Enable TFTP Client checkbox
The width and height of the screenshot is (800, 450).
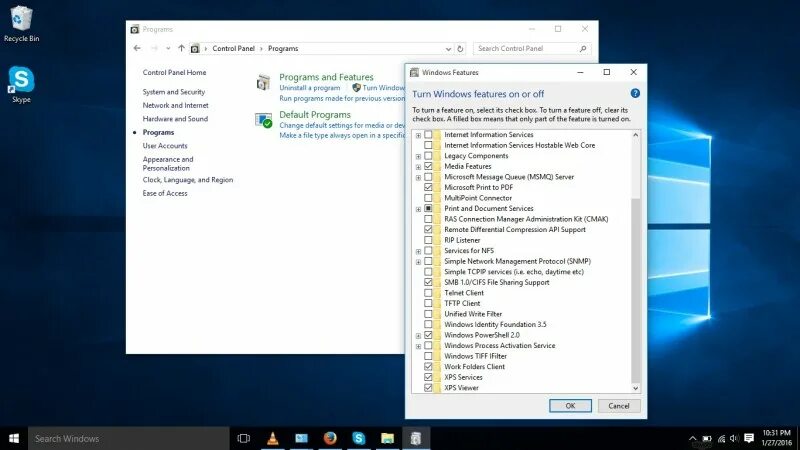pos(428,304)
